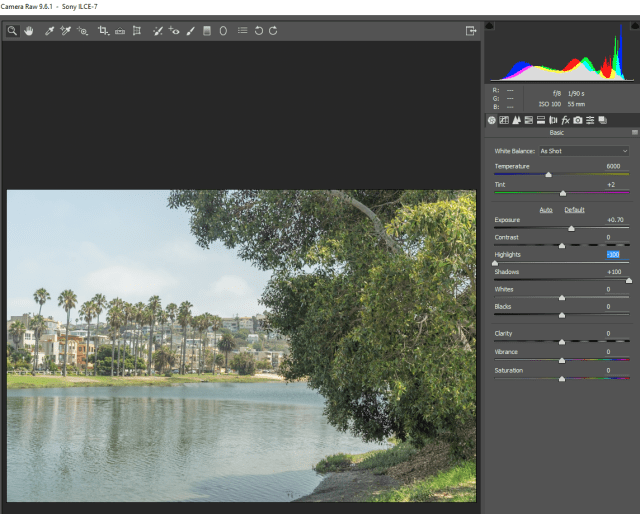Click the Auto tone link

point(546,210)
